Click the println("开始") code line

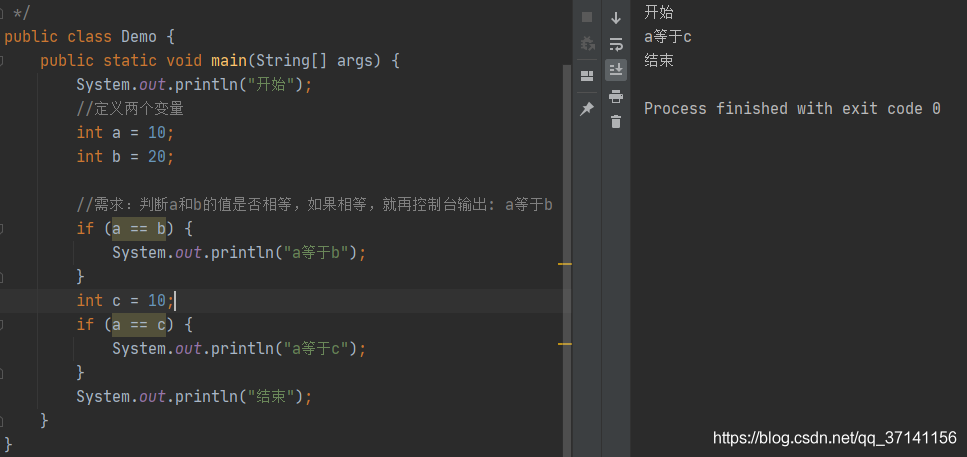coord(194,84)
